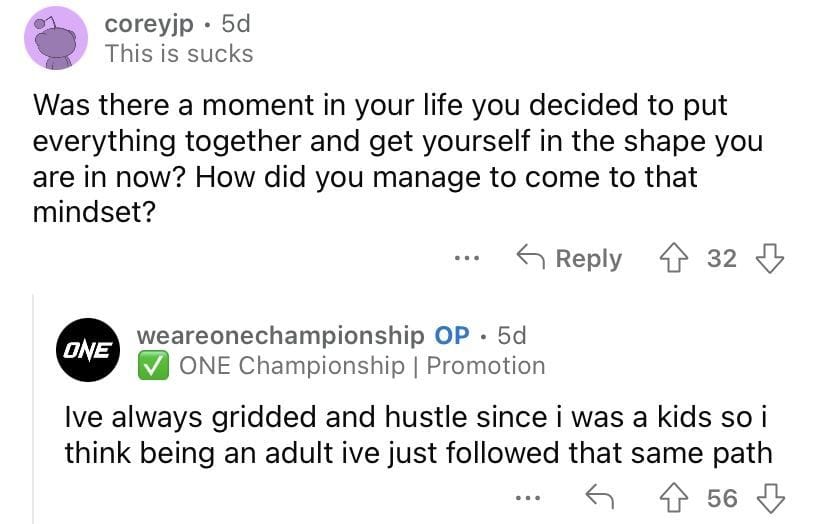Click the "ONE Championship | Promotion" flair

point(362,366)
